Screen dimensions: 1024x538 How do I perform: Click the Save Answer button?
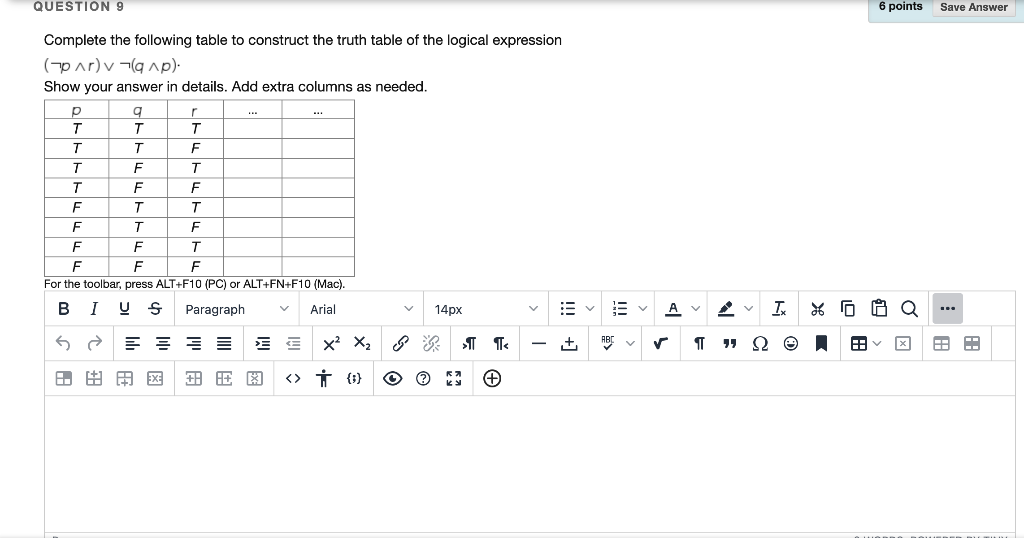tap(974, 7)
